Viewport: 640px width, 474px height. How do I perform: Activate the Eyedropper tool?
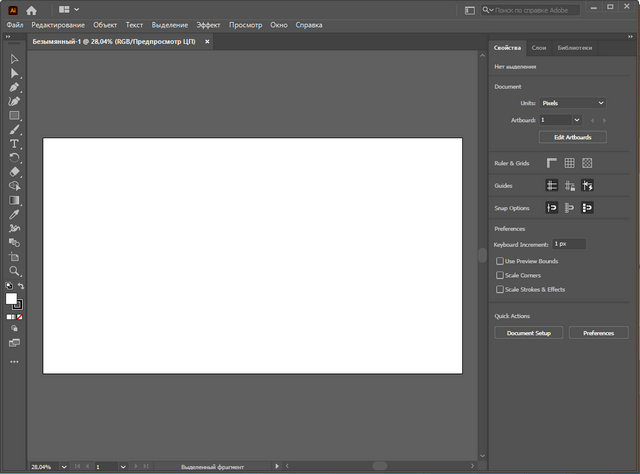coord(14,214)
